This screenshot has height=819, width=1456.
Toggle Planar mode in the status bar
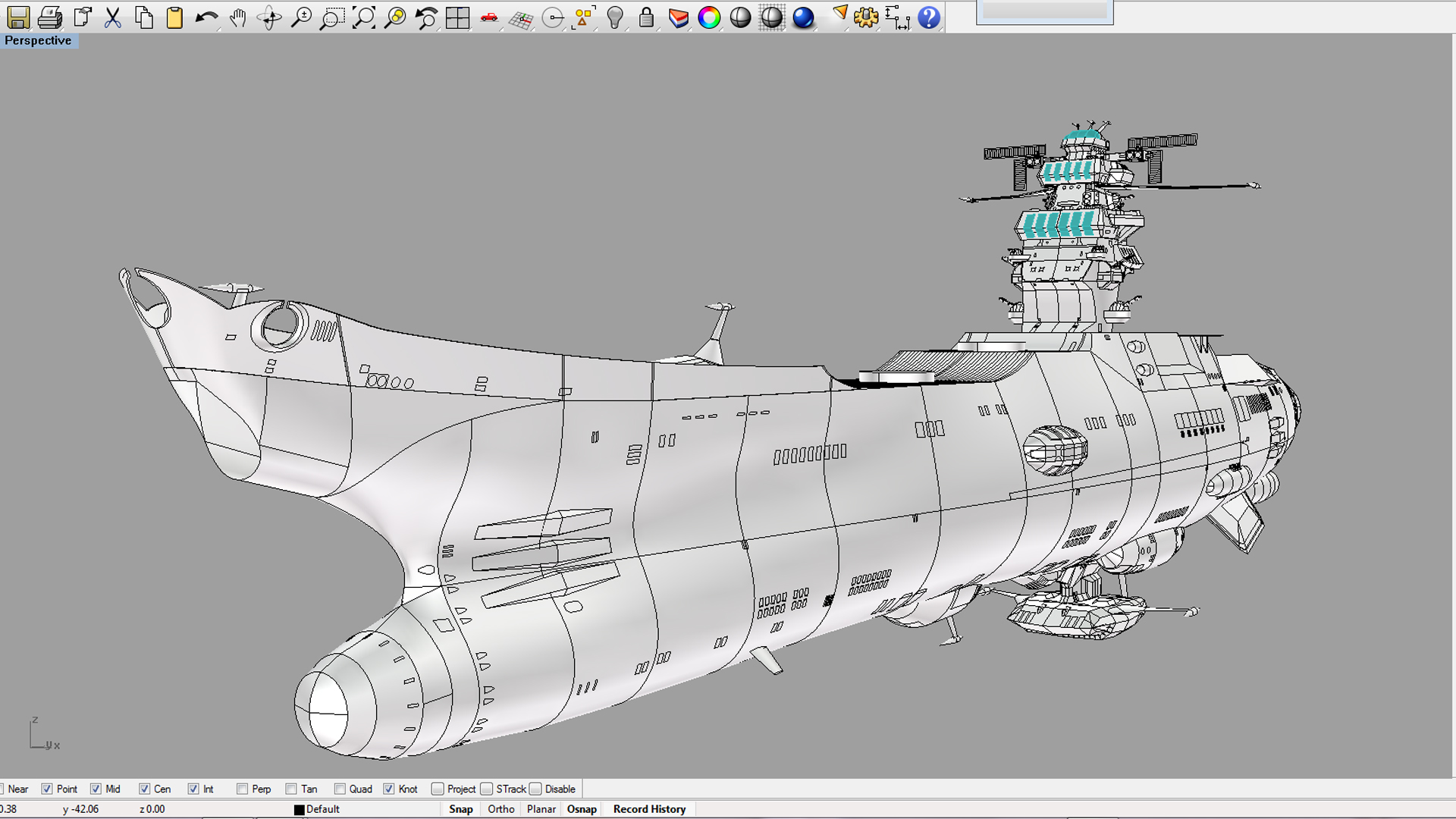[541, 809]
